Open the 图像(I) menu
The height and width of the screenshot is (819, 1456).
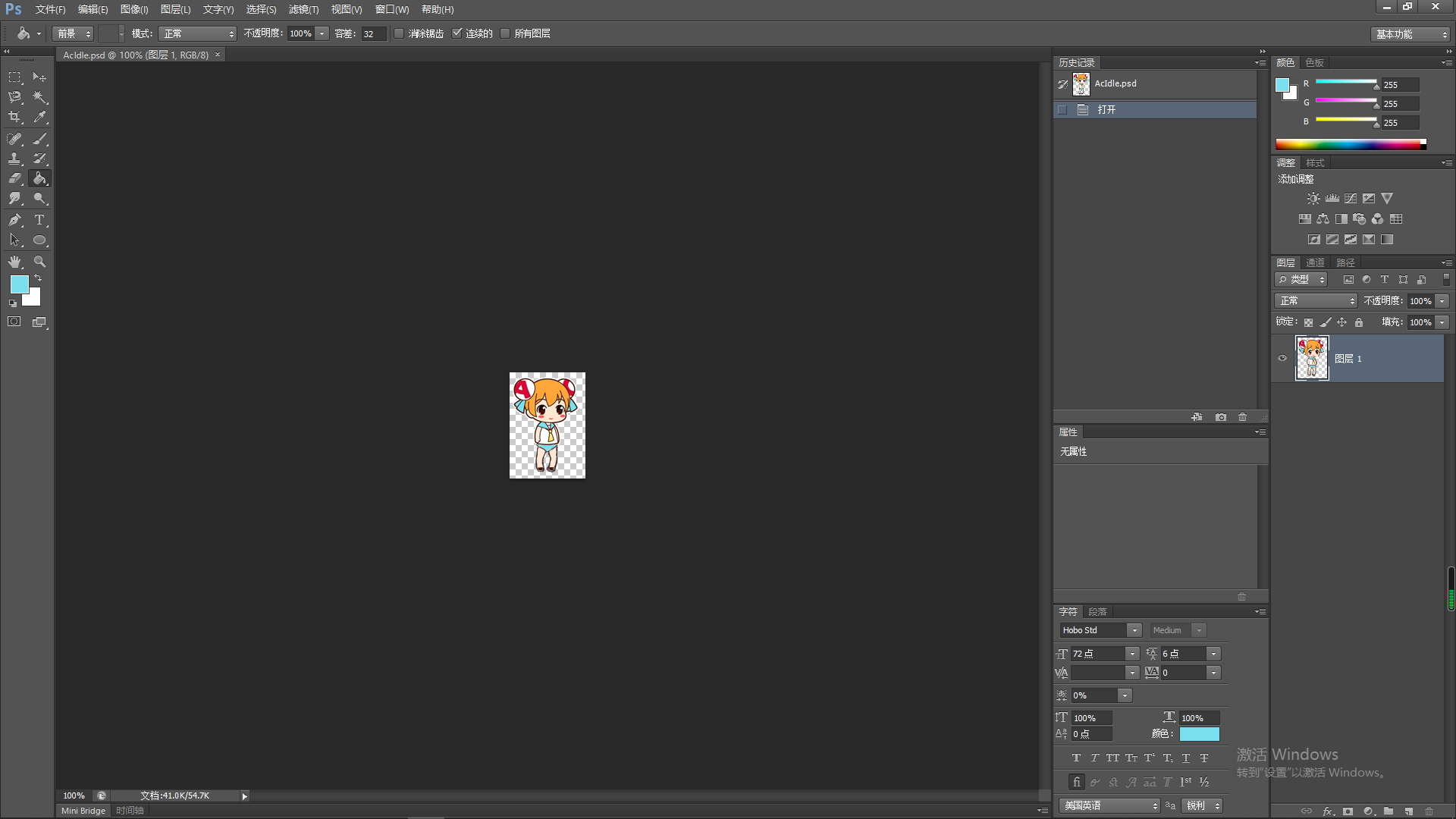[134, 10]
